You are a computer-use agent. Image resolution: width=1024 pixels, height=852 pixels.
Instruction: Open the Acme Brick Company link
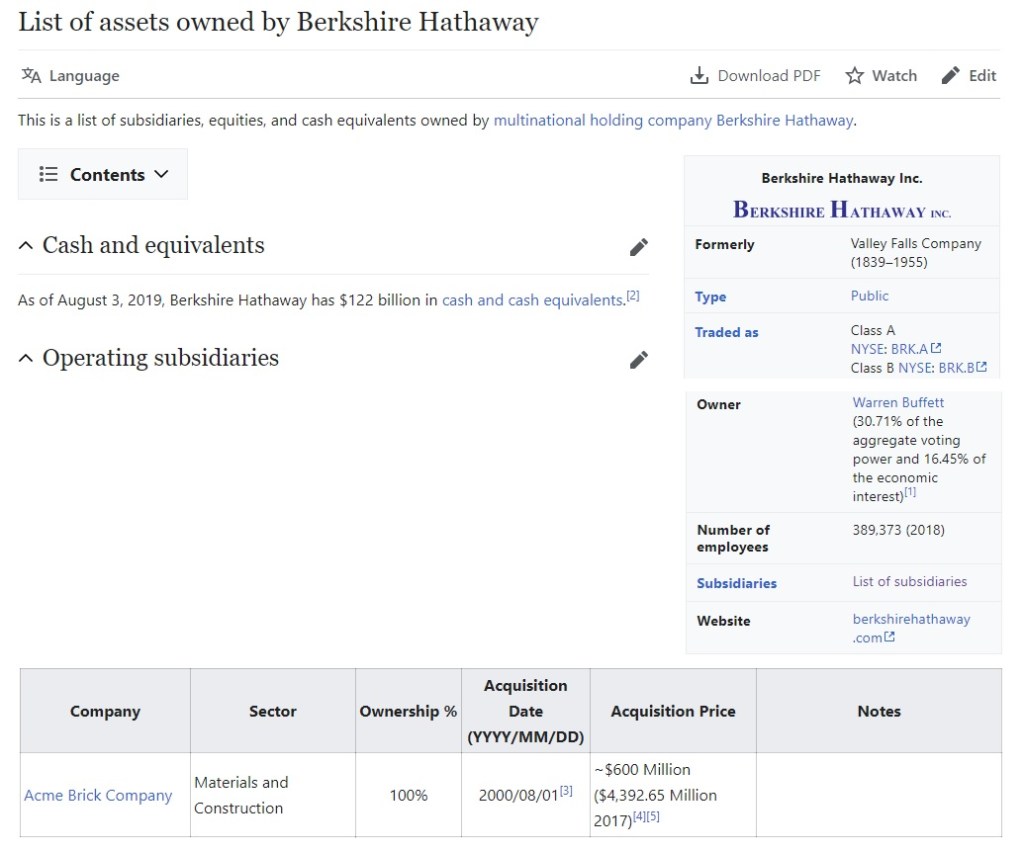click(98, 796)
